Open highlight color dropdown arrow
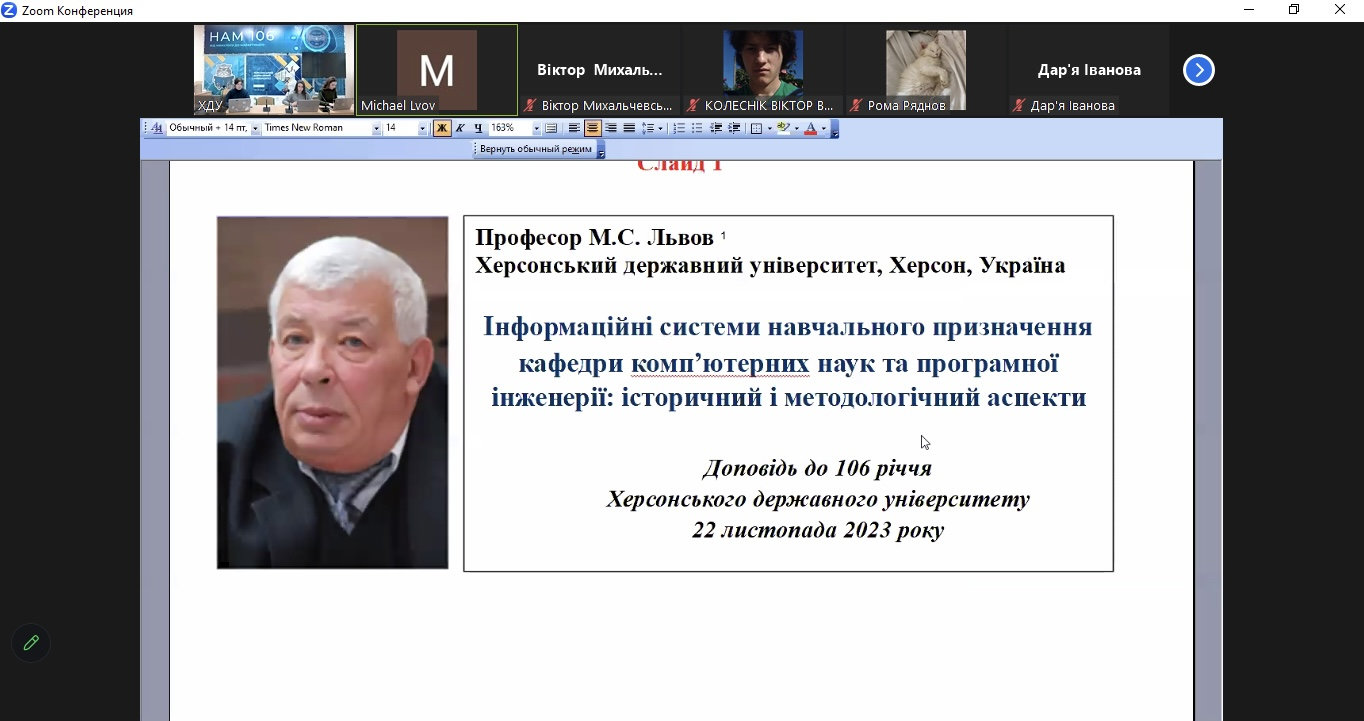This screenshot has height=721, width=1364. 796,128
